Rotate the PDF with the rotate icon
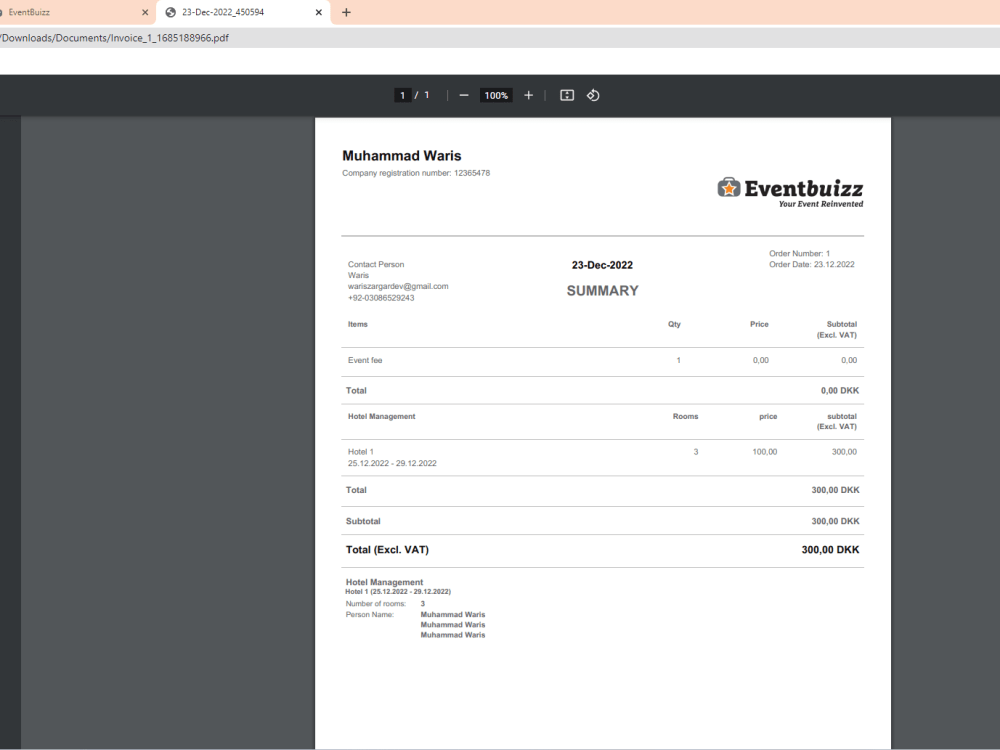This screenshot has height=750, width=1000. 593,95
